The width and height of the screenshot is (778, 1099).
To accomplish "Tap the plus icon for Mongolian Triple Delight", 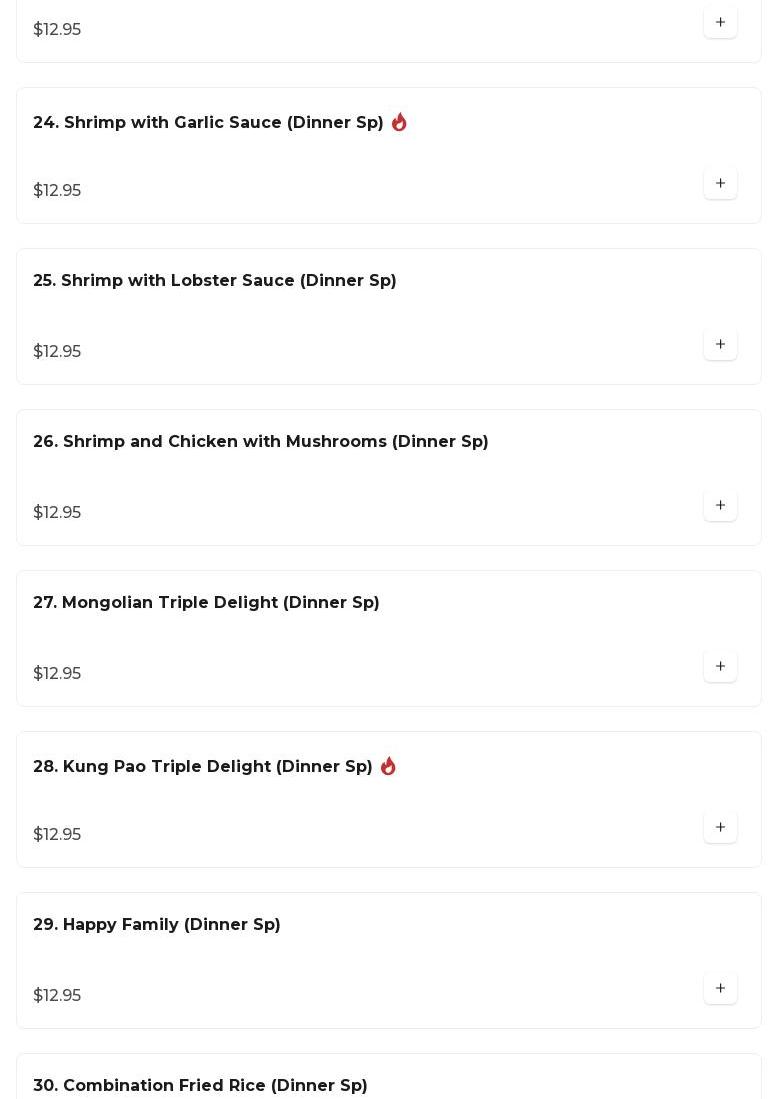I will pyautogui.click(x=720, y=667).
